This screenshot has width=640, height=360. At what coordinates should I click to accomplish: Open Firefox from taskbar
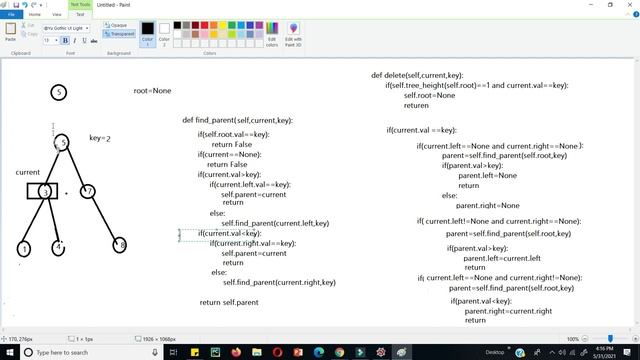point(236,352)
